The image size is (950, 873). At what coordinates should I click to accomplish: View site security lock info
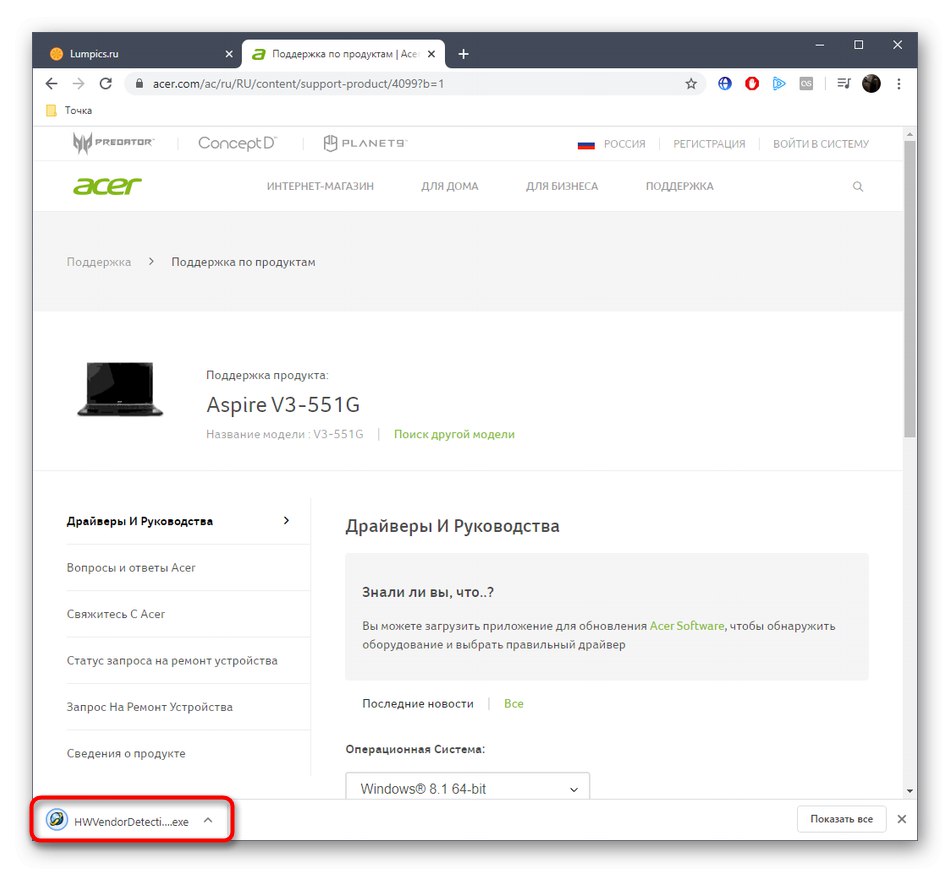tap(139, 84)
